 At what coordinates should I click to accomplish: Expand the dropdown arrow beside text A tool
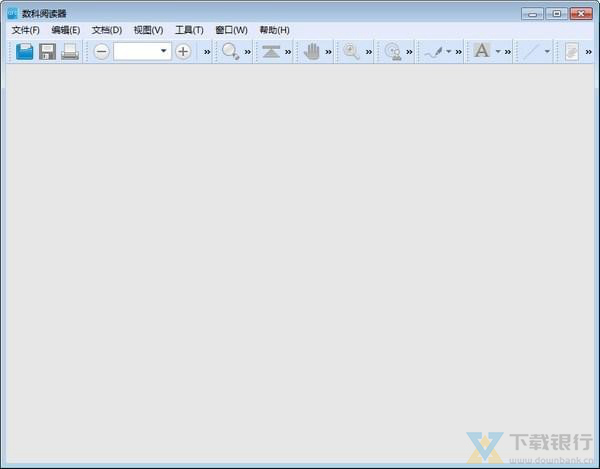(497, 51)
